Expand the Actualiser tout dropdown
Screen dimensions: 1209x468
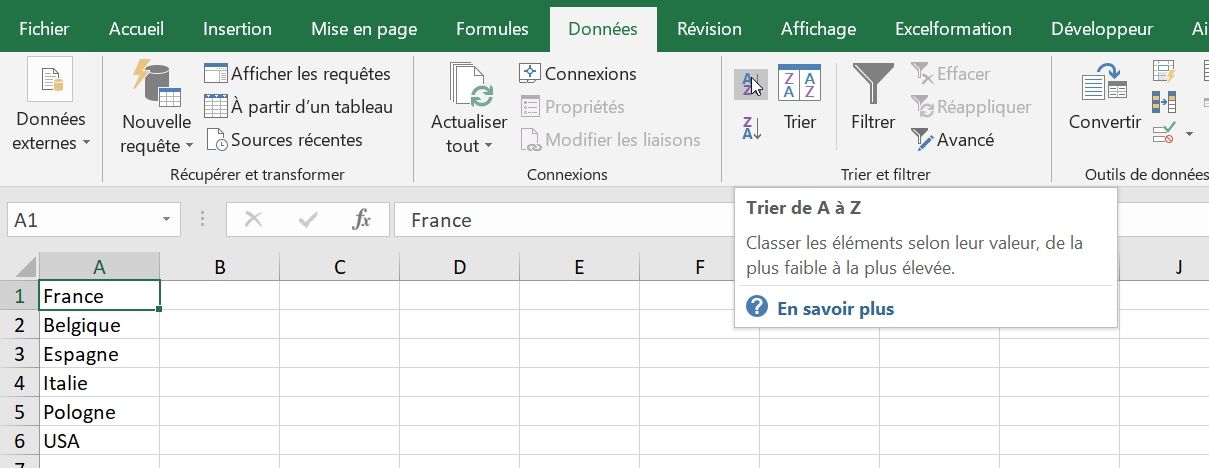point(469,146)
